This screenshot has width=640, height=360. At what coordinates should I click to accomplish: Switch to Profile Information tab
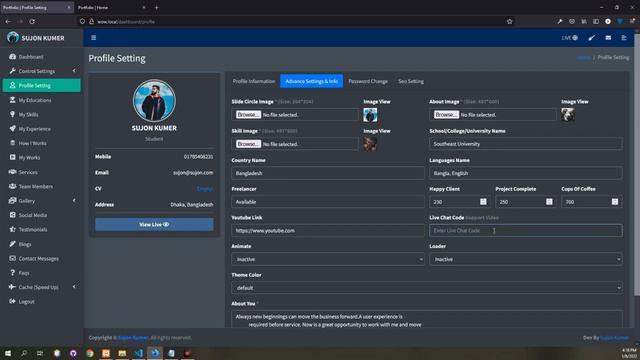pos(254,81)
